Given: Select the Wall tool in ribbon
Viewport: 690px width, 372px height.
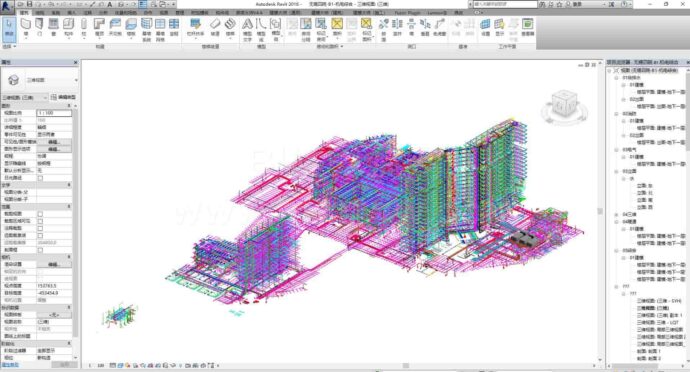Looking at the screenshot, I should pyautogui.click(x=26, y=26).
